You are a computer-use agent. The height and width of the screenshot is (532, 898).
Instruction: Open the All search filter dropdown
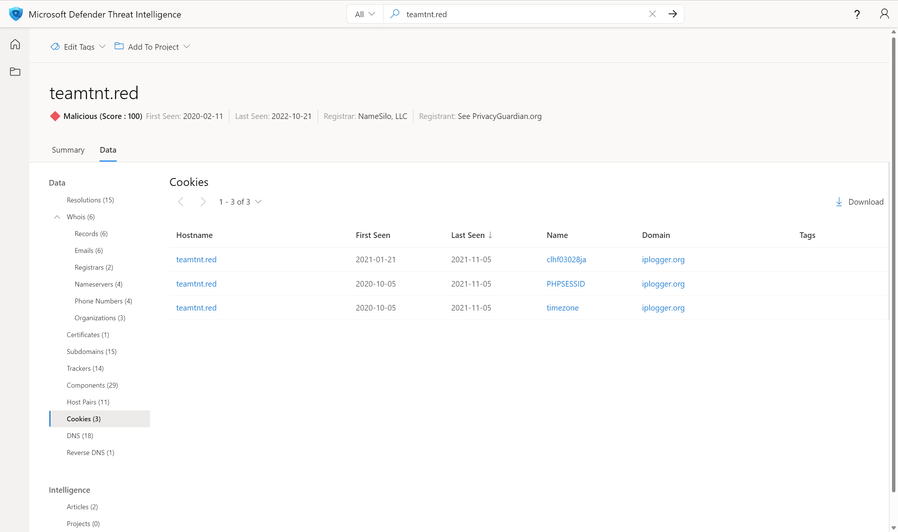click(364, 14)
